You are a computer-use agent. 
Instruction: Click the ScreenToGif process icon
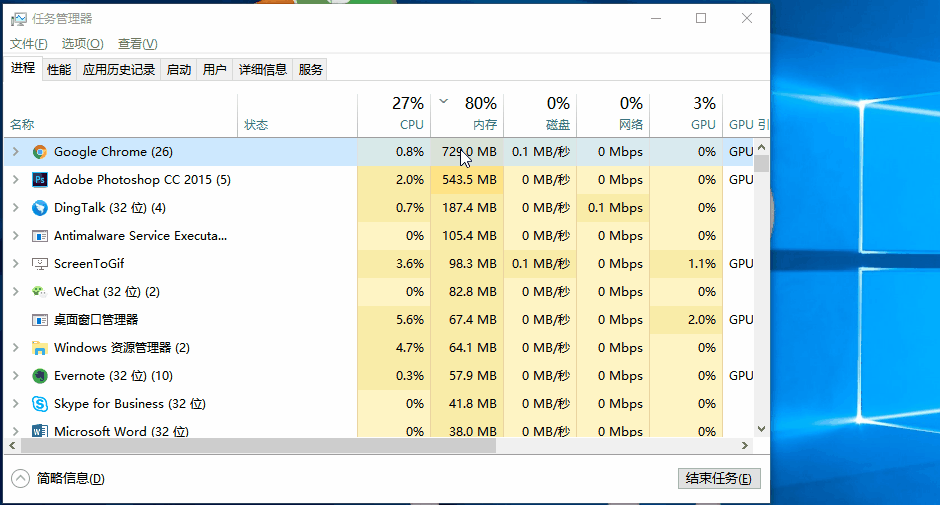[40, 264]
